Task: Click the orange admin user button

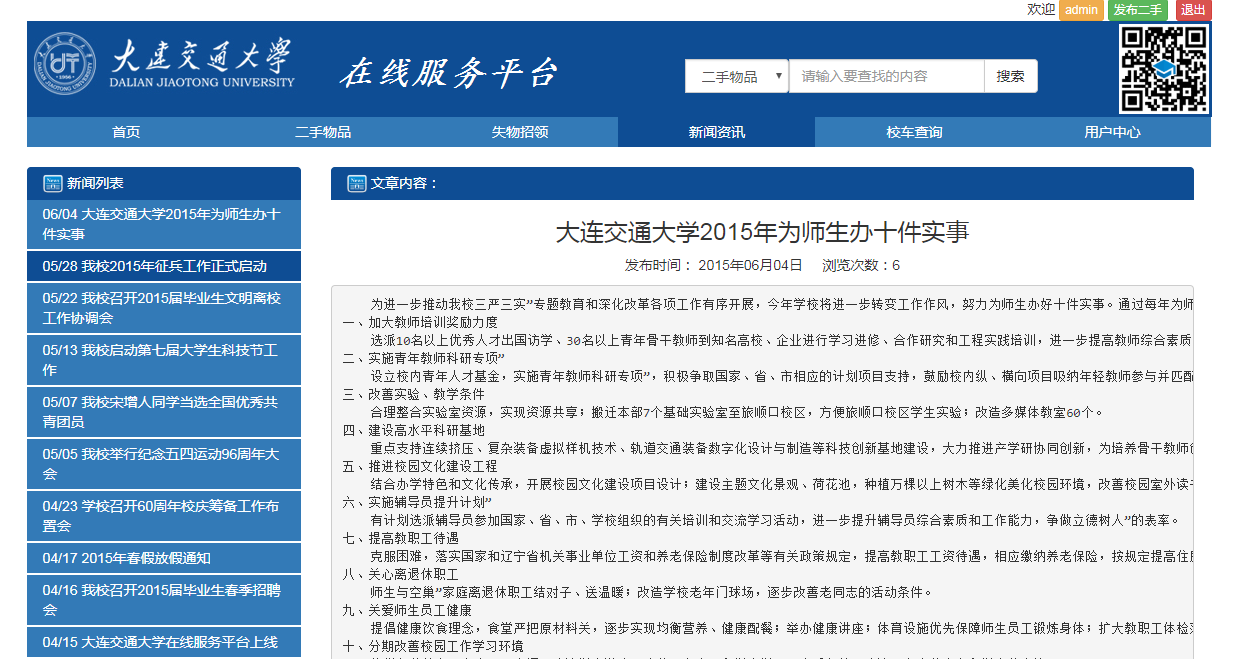Action: (x=1081, y=10)
